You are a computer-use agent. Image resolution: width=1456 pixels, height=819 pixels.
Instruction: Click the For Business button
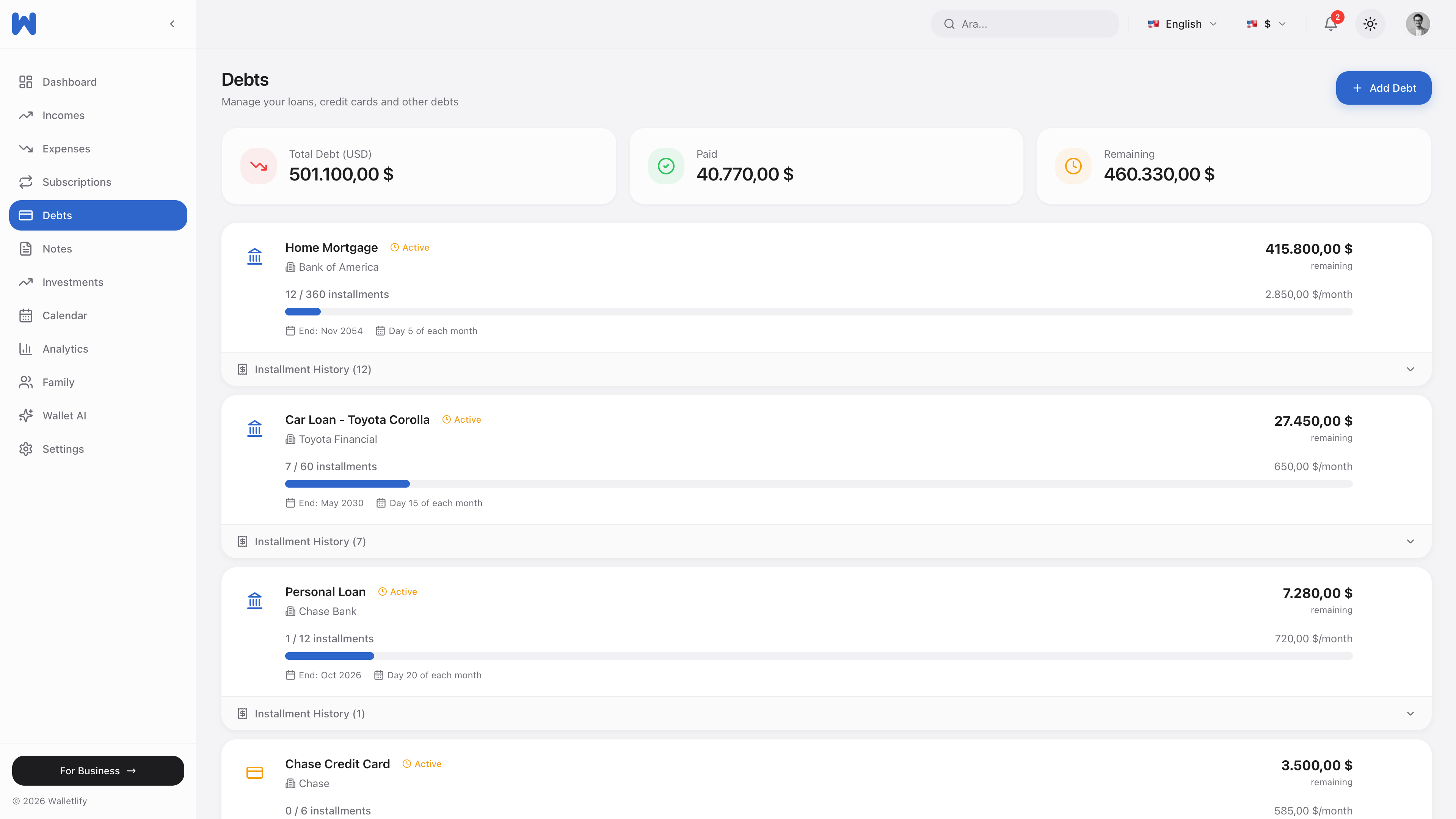98,770
